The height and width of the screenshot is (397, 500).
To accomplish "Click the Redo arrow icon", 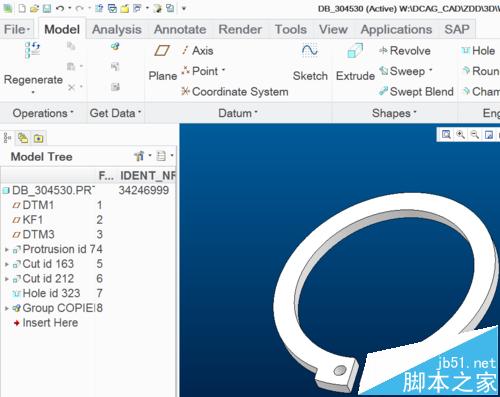I will pyautogui.click(x=79, y=8).
